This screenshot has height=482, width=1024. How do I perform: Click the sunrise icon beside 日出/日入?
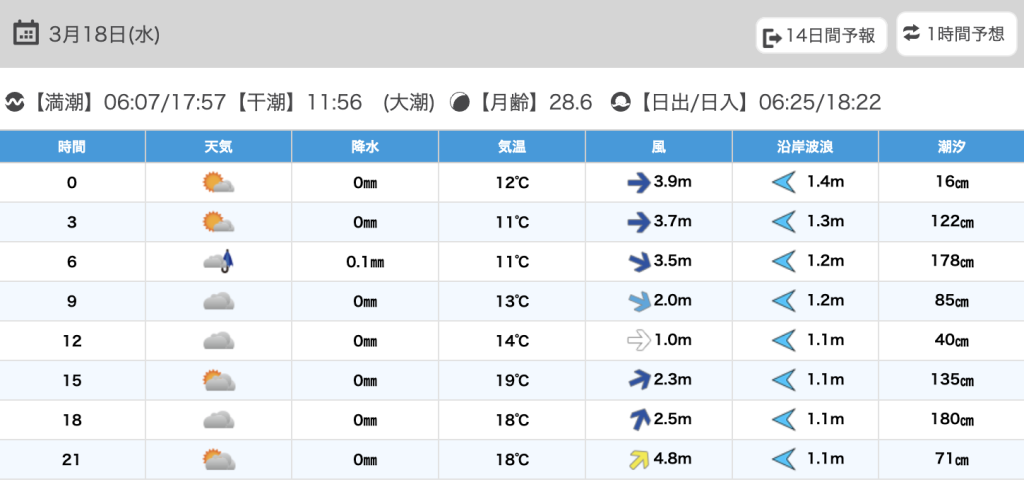click(620, 103)
